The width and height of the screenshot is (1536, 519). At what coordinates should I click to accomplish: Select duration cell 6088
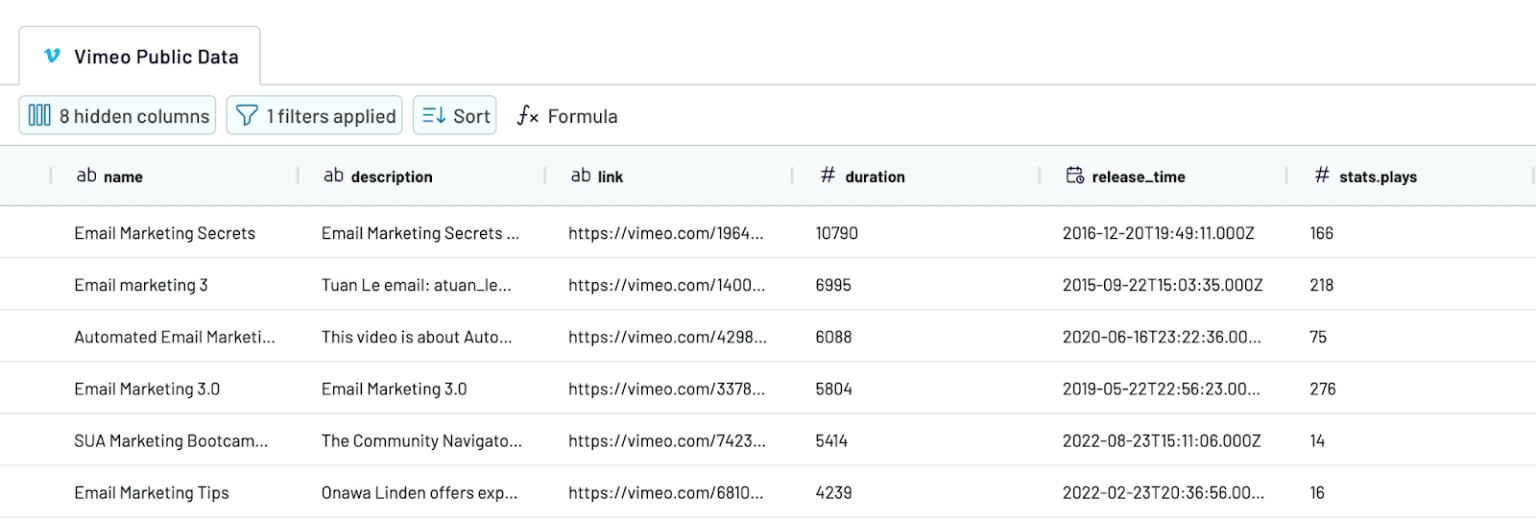click(834, 337)
